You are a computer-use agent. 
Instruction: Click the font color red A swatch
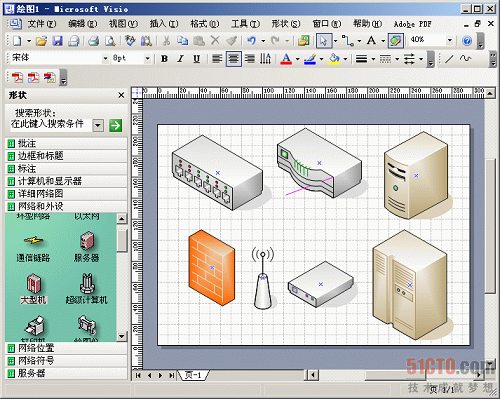pos(286,59)
